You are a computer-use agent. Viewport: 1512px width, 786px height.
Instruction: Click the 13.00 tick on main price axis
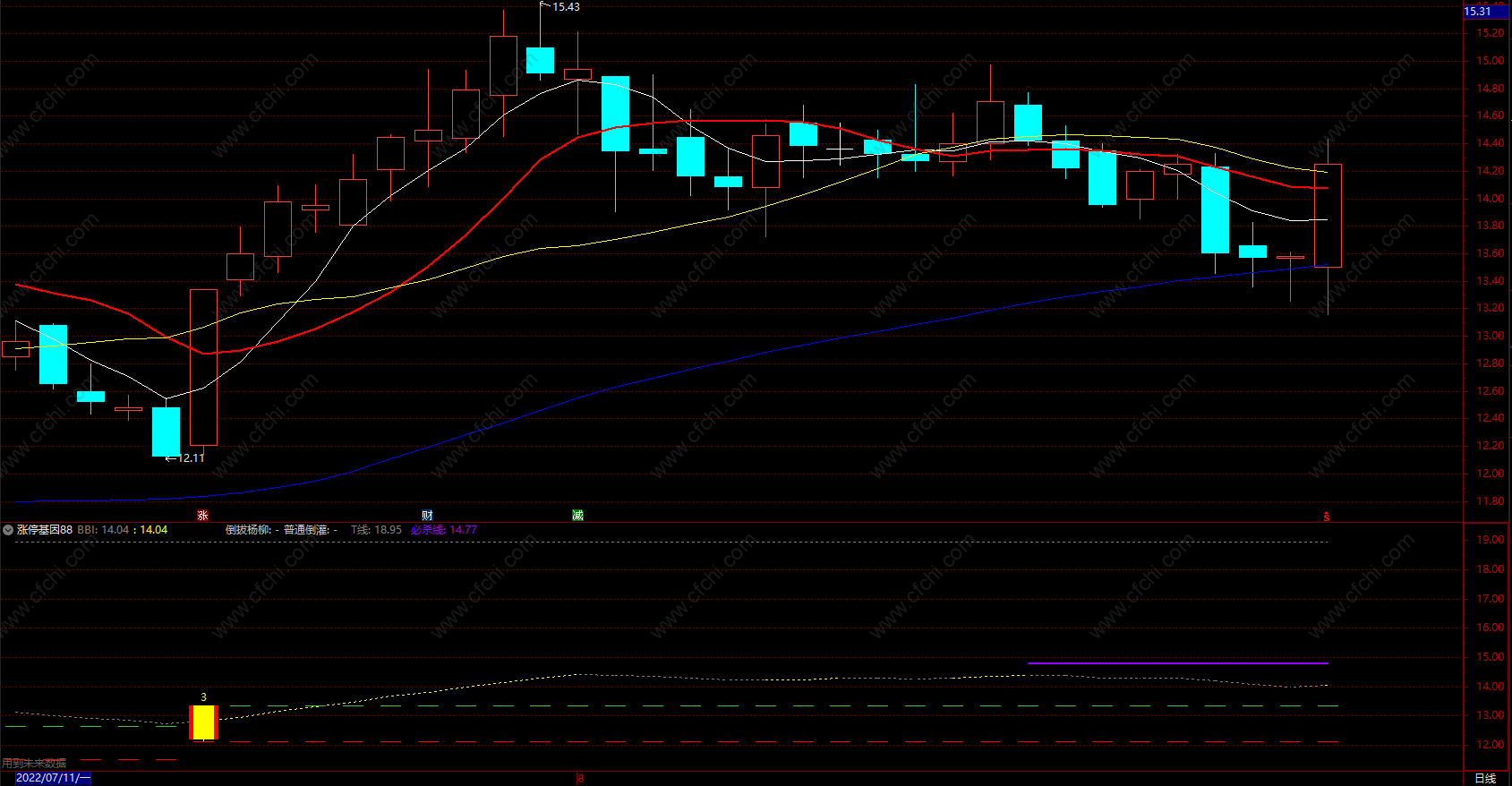point(1491,336)
